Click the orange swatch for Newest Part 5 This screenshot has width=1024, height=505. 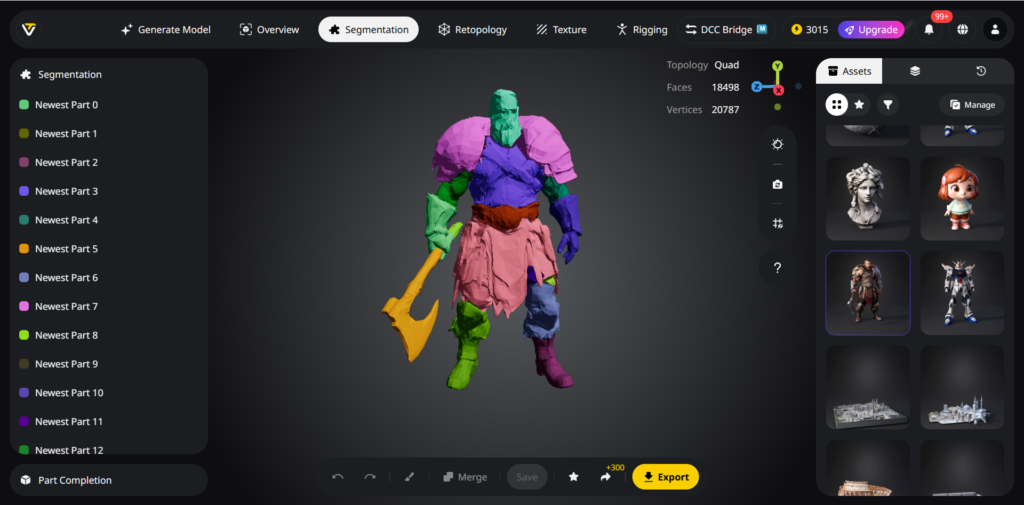(x=24, y=249)
